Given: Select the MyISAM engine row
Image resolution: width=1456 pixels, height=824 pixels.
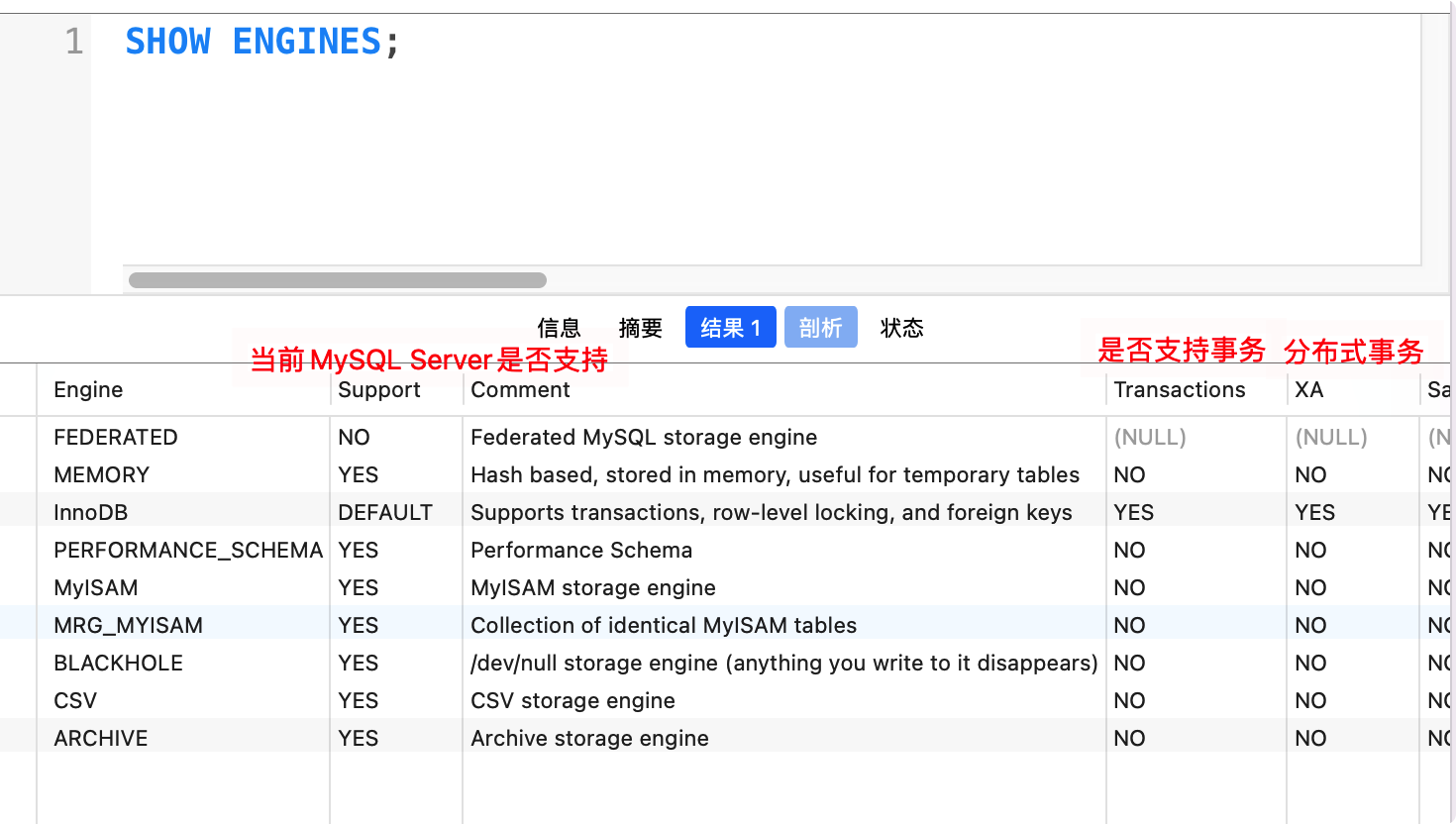Looking at the screenshot, I should click(94, 587).
